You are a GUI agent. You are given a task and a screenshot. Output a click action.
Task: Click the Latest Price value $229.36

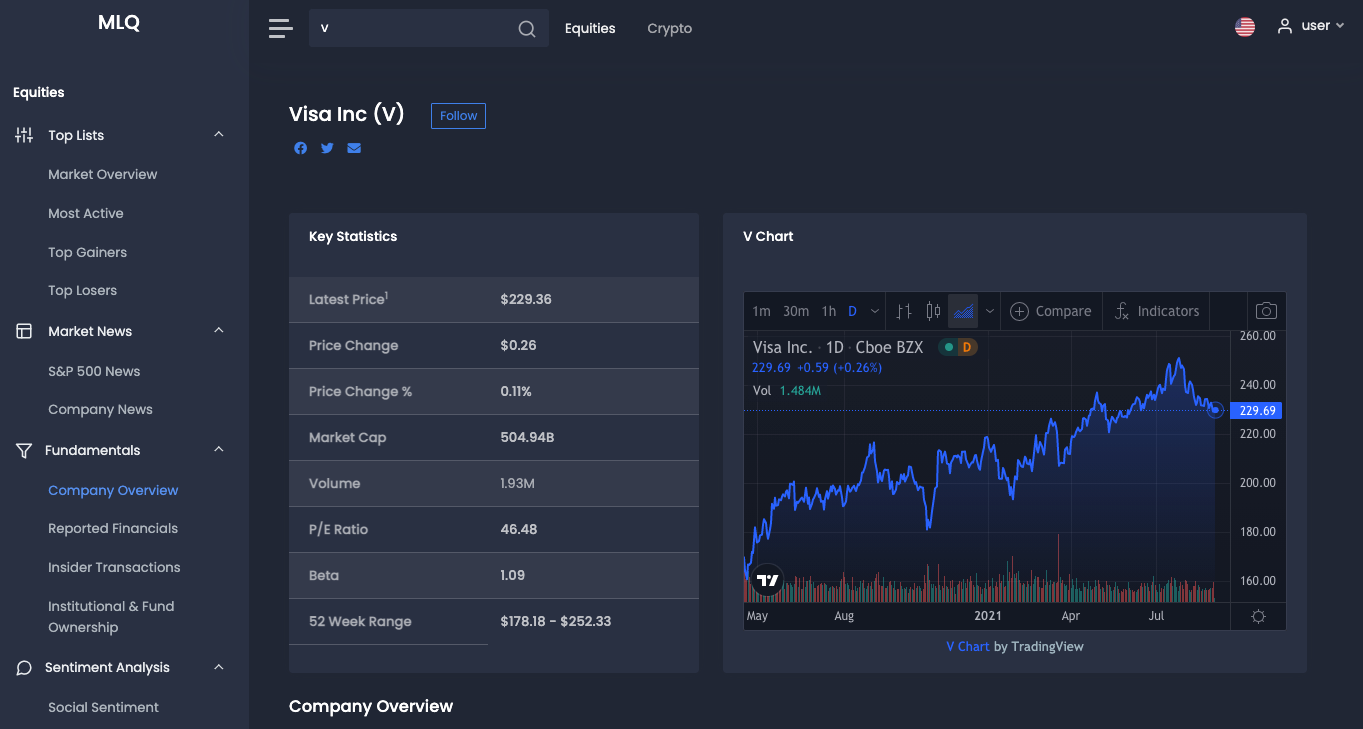tap(526, 299)
